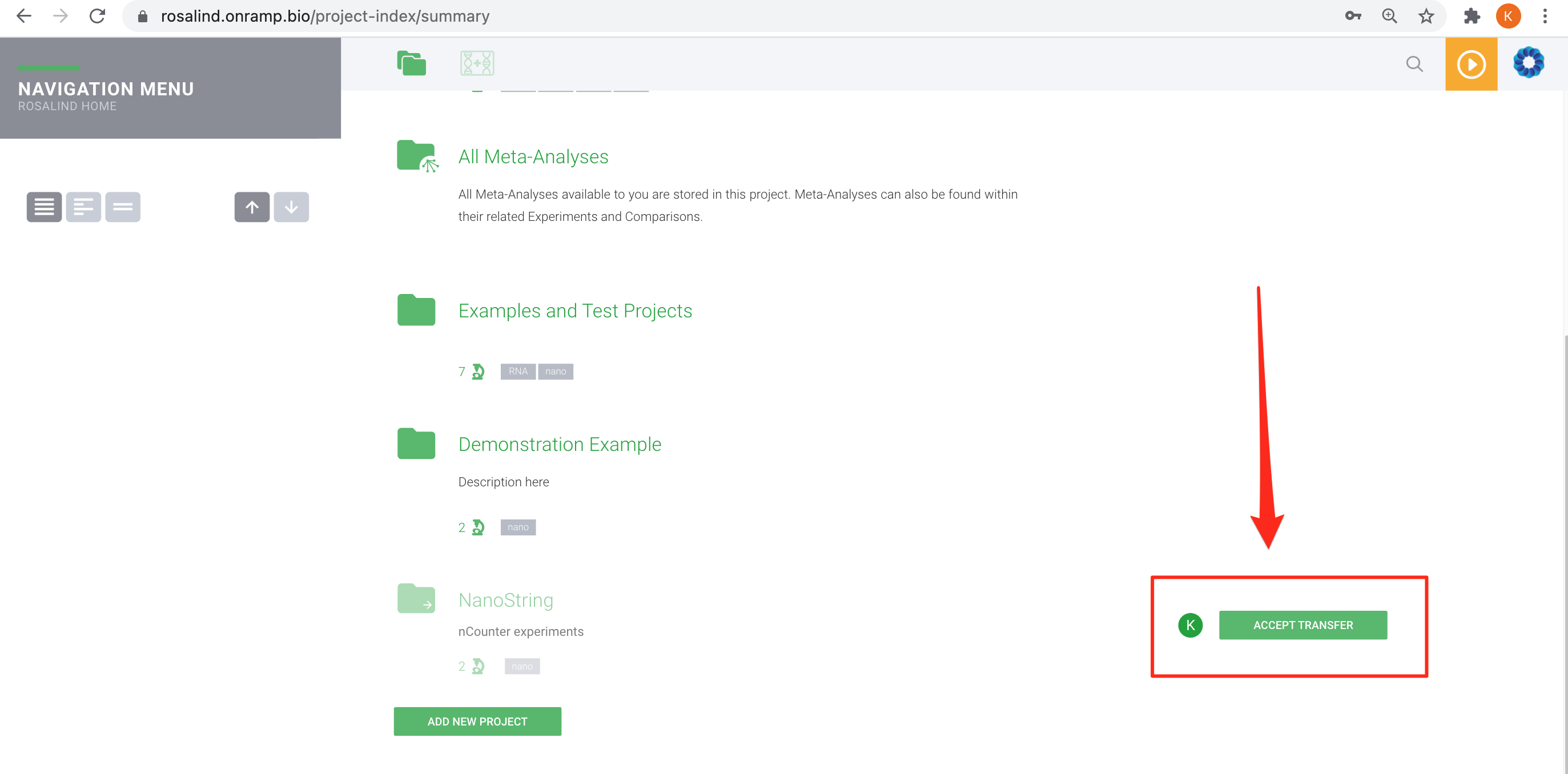Open the meta-analysis DNA icon in header
Image resolution: width=1568 pixels, height=774 pixels.
pyautogui.click(x=477, y=63)
